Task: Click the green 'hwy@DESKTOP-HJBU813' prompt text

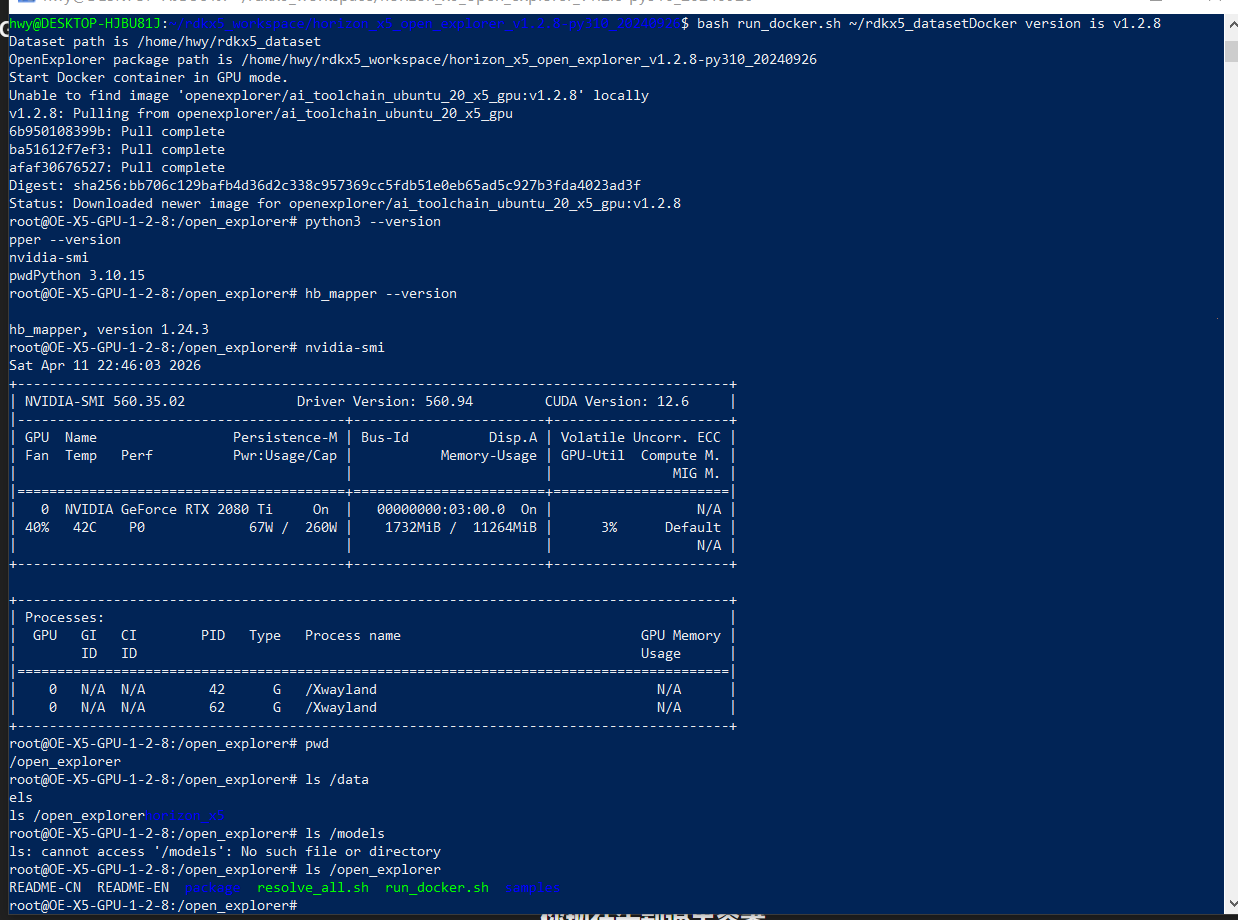Action: [84, 23]
